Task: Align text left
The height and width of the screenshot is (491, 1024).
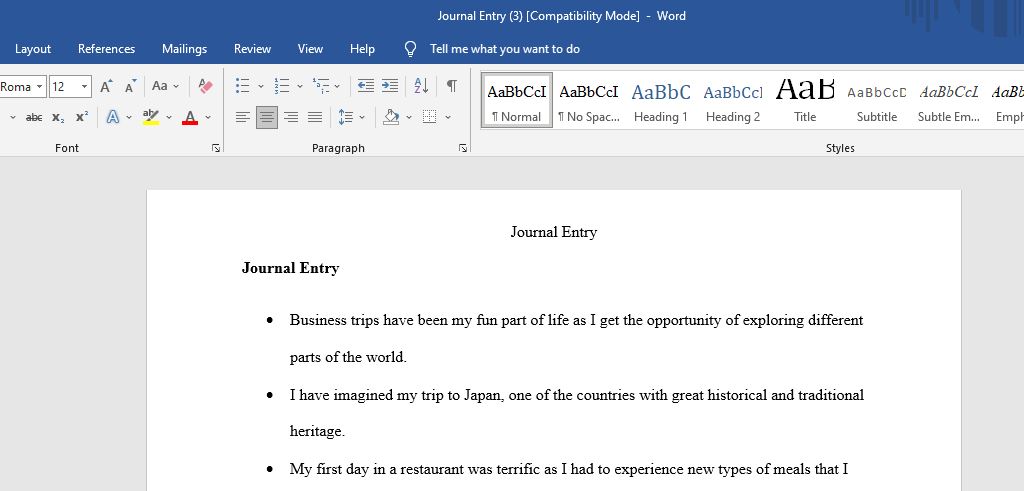Action: [242, 118]
